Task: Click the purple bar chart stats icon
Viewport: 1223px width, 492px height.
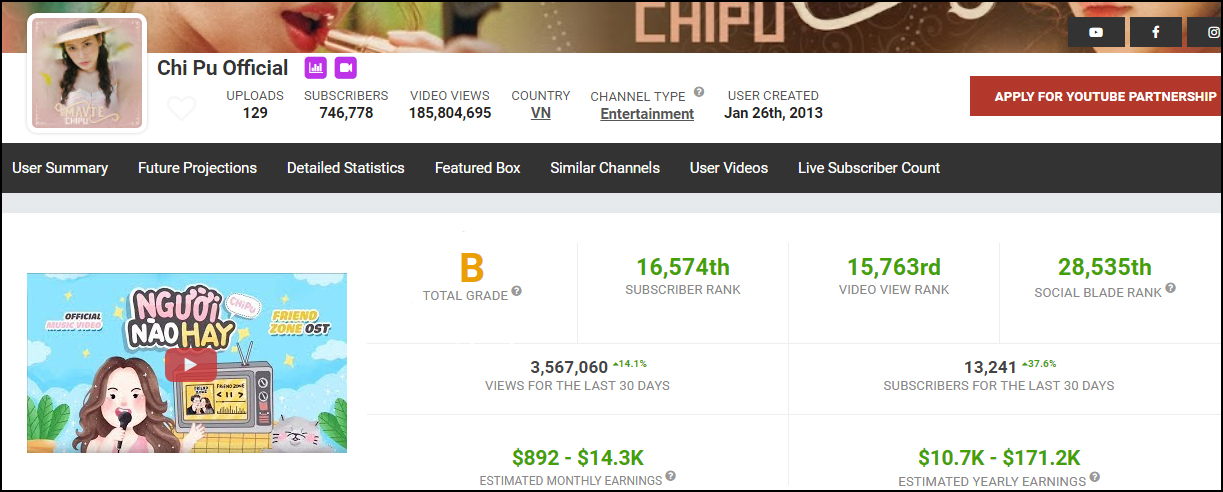Action: click(316, 68)
